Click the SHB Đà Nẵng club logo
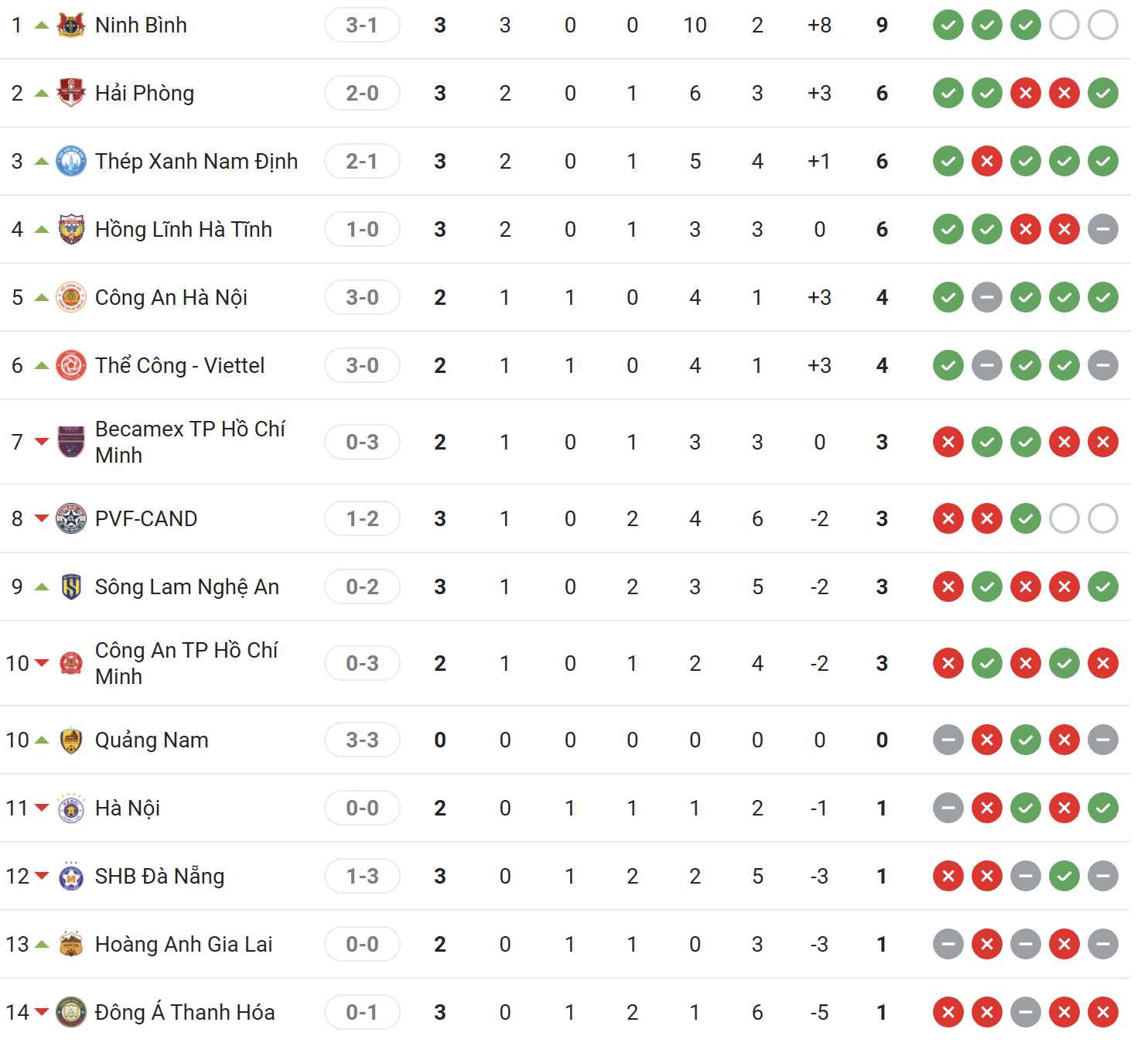 [x=71, y=876]
